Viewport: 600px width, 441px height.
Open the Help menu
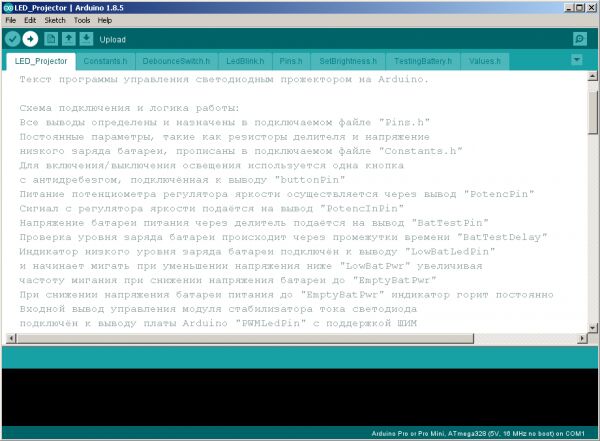[104, 20]
